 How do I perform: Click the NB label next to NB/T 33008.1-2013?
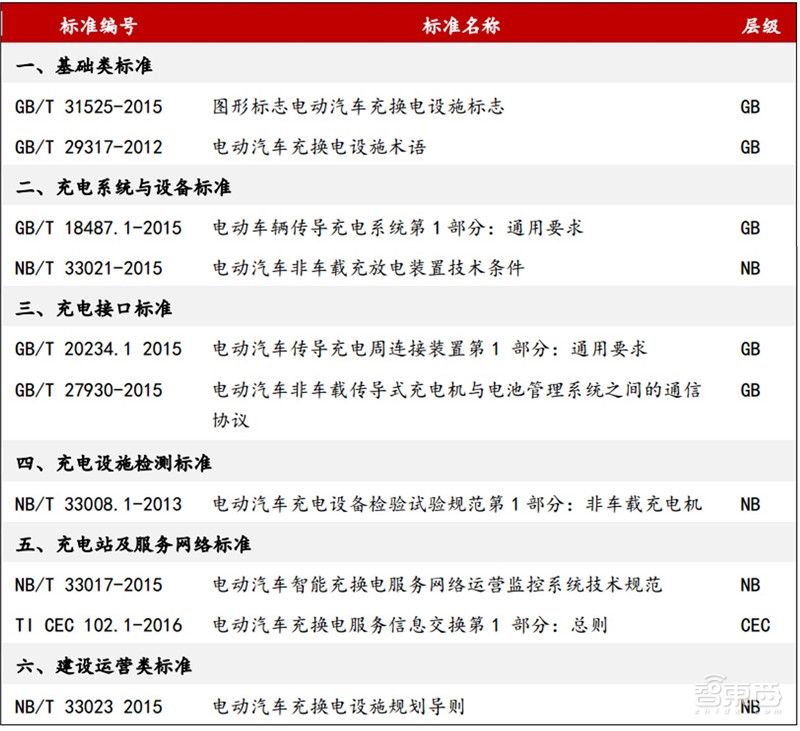click(x=750, y=505)
